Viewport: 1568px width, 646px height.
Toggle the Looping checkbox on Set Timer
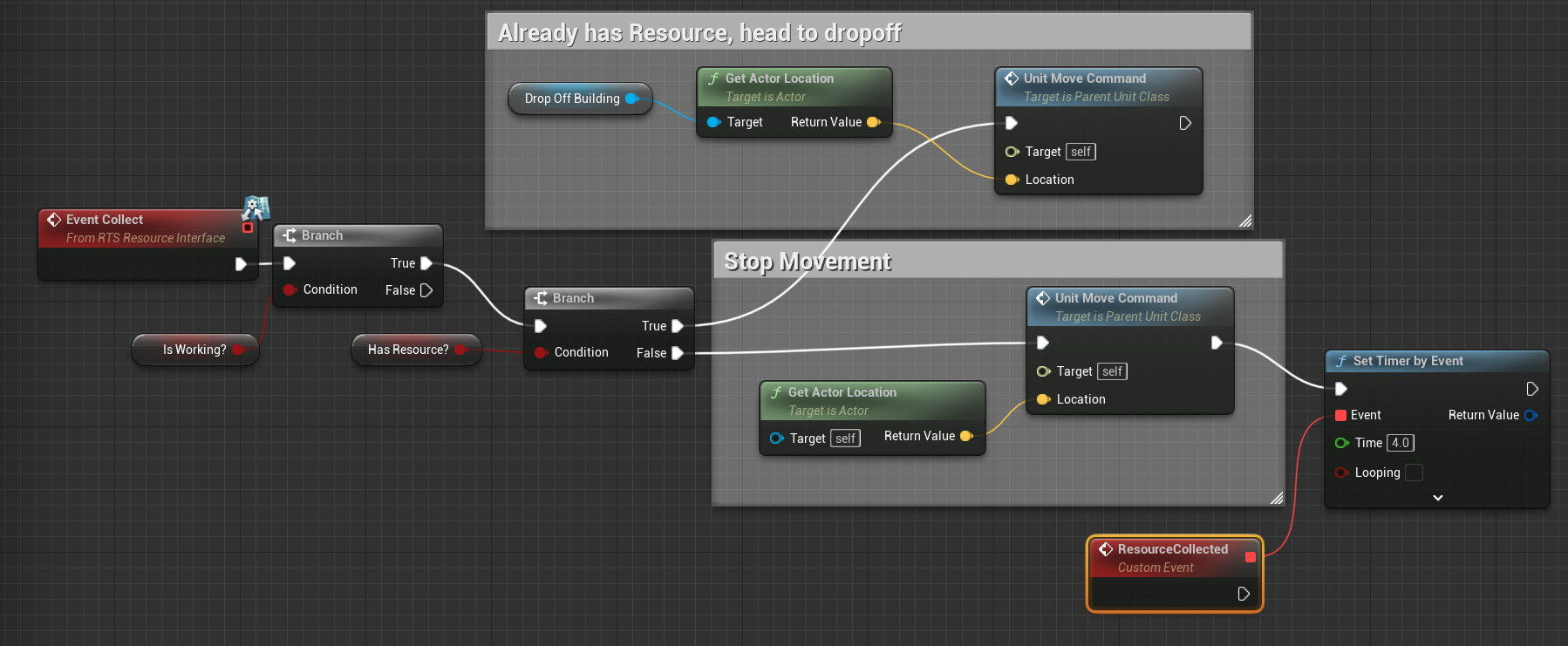pos(1415,473)
